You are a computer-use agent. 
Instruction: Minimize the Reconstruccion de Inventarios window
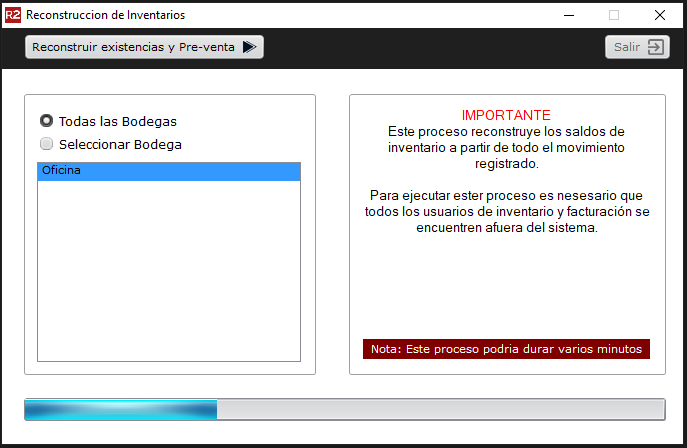pos(569,15)
